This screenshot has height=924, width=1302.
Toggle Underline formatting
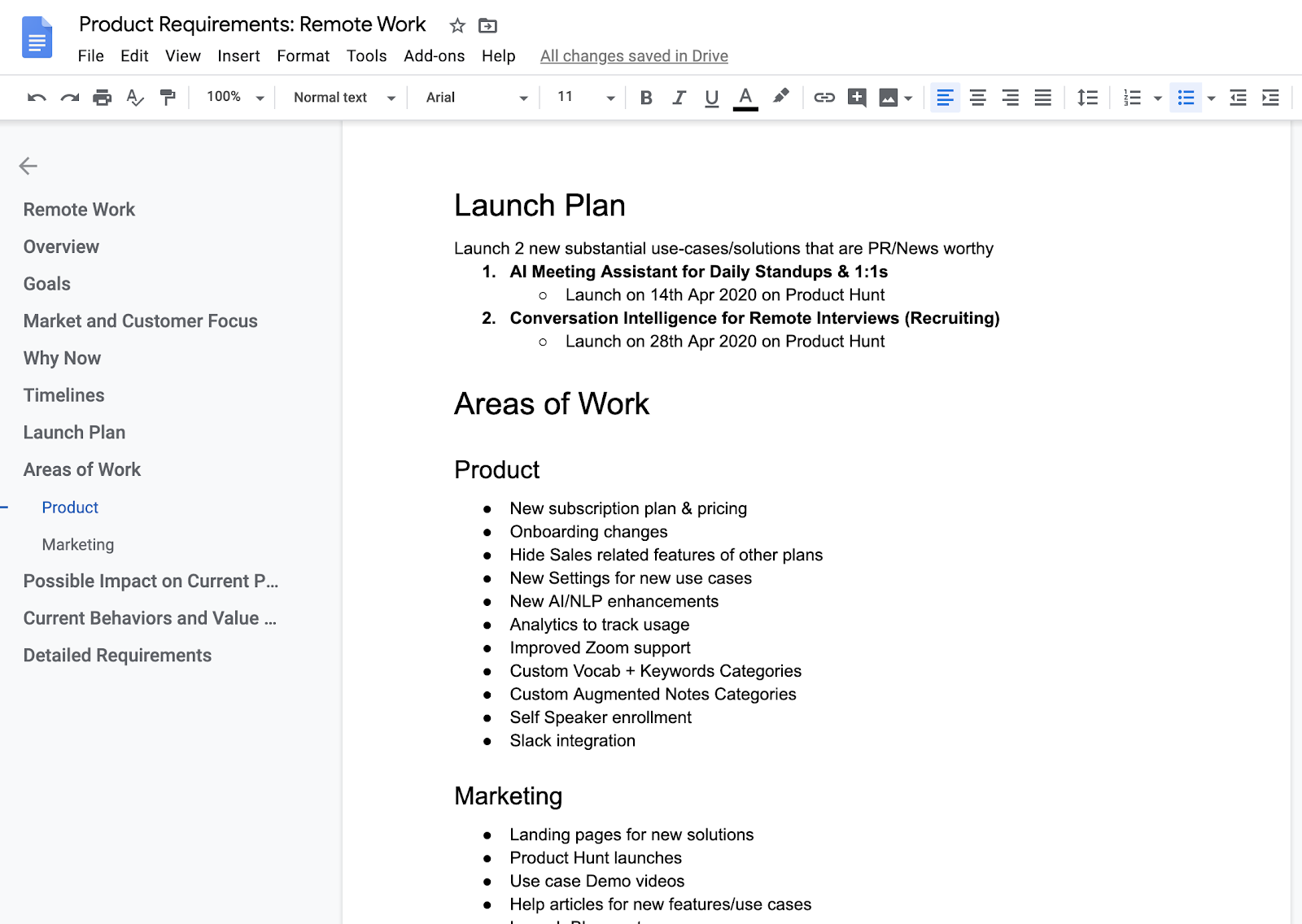pyautogui.click(x=712, y=98)
